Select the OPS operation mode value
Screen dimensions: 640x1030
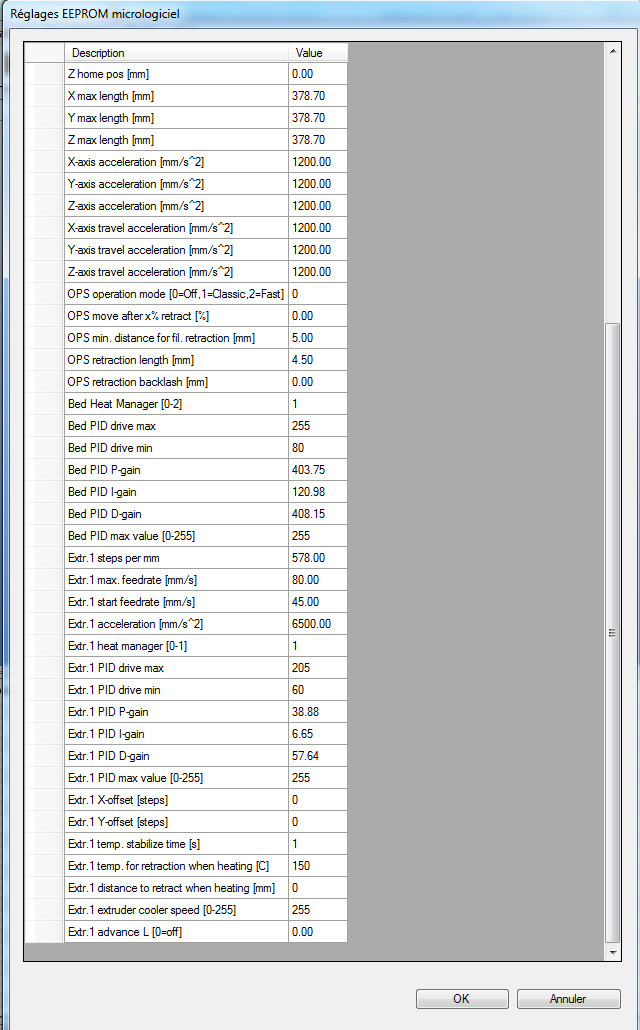(x=318, y=294)
